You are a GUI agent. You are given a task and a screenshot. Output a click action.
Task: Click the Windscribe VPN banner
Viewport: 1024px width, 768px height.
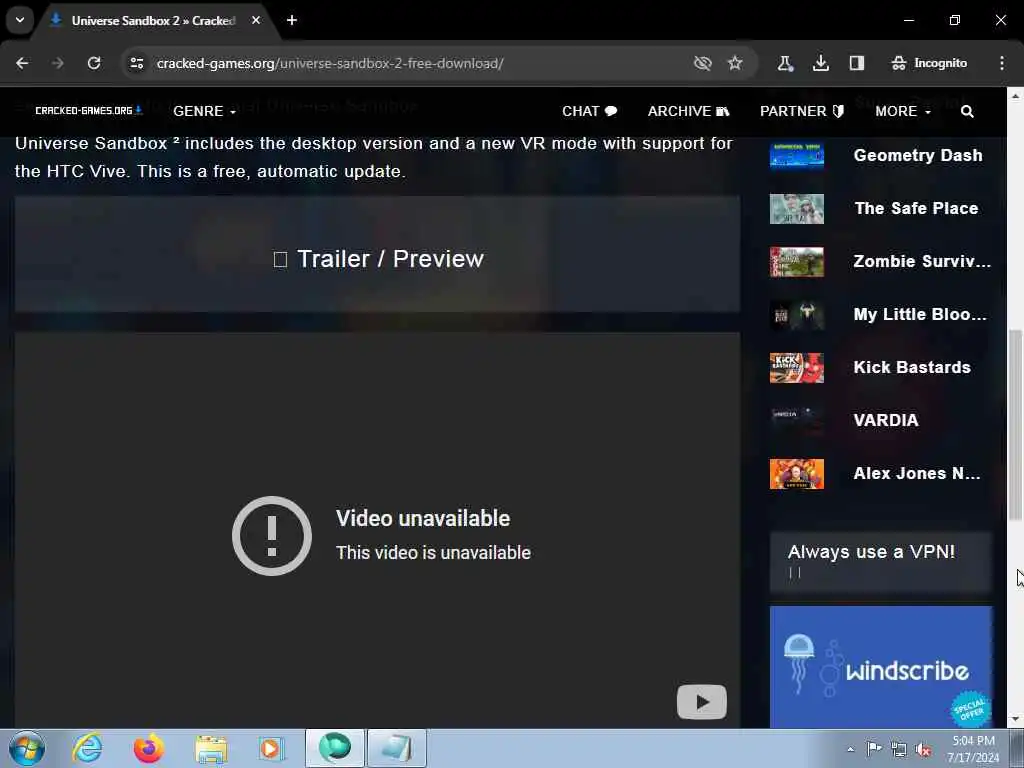coord(880,666)
